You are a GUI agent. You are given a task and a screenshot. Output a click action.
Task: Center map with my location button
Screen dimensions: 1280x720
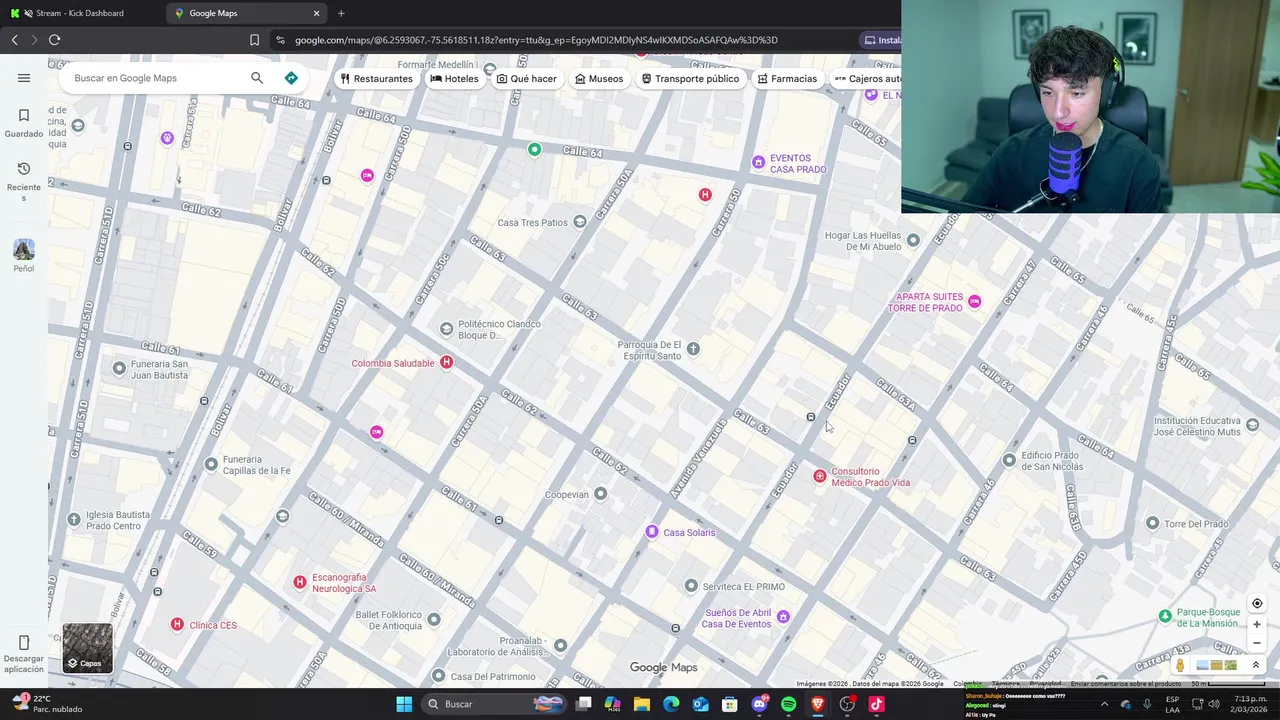point(1257,604)
